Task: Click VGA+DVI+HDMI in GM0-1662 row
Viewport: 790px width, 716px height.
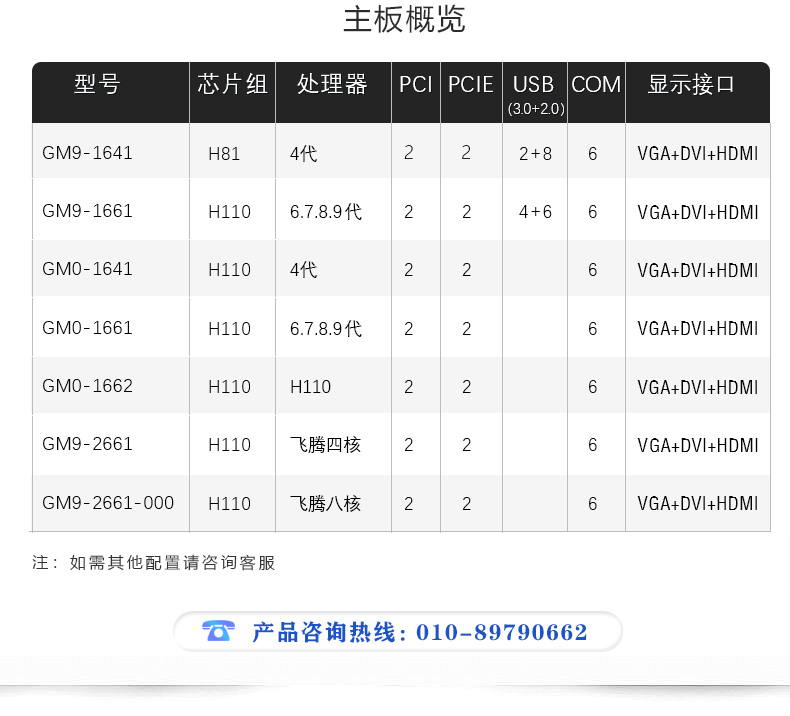Action: click(697, 387)
